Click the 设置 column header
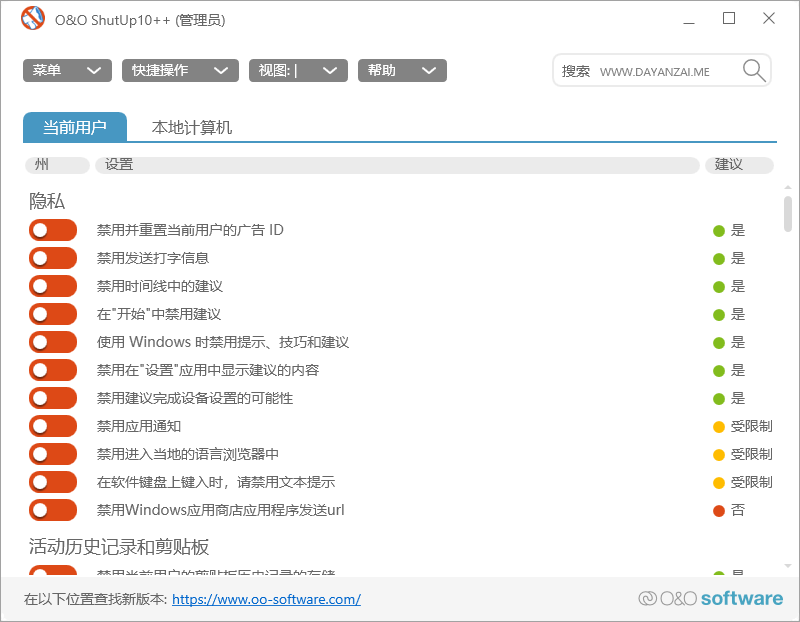The height and width of the screenshot is (622, 800). (x=397, y=165)
